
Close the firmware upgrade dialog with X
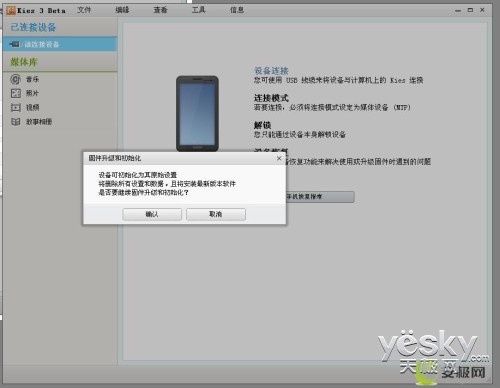279,158
